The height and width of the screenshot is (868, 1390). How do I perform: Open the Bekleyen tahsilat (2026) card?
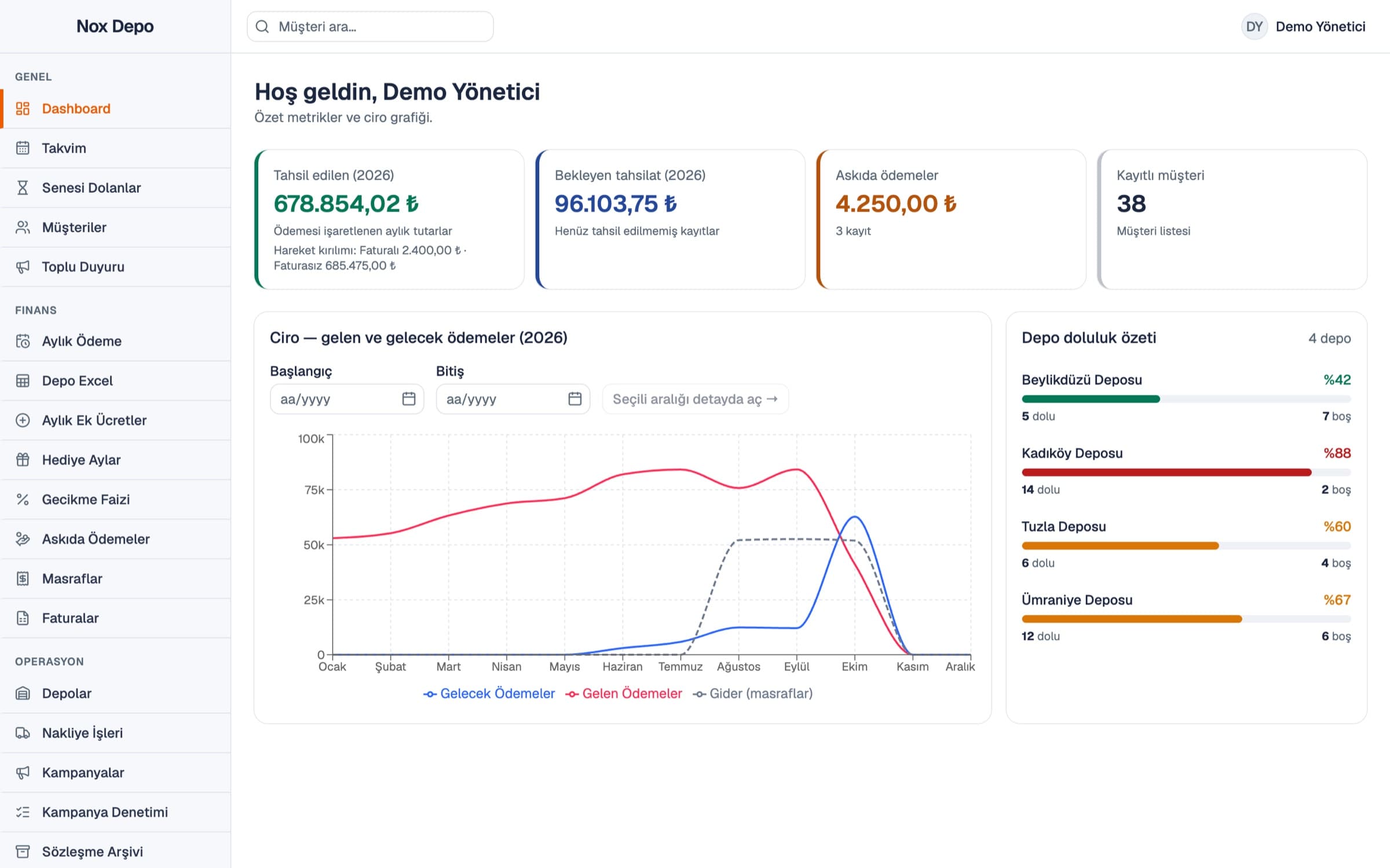670,219
